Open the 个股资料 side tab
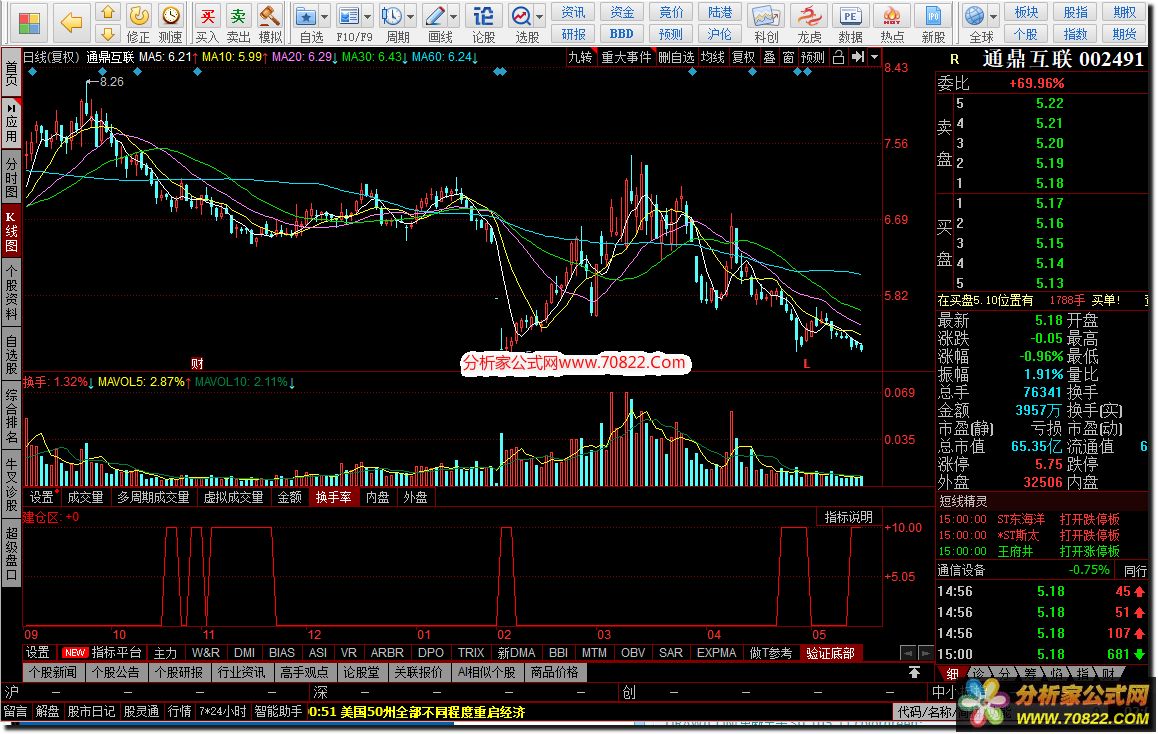The image size is (1158, 734). coord(11,294)
